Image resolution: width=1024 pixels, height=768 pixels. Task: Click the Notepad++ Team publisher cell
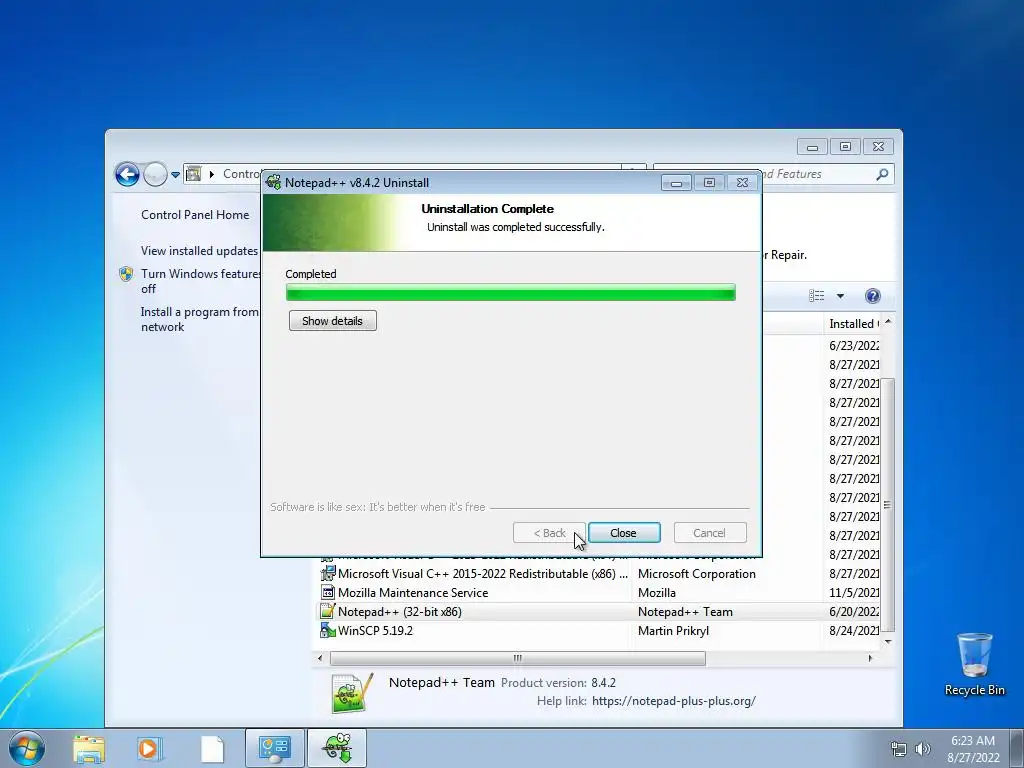[x=685, y=612]
